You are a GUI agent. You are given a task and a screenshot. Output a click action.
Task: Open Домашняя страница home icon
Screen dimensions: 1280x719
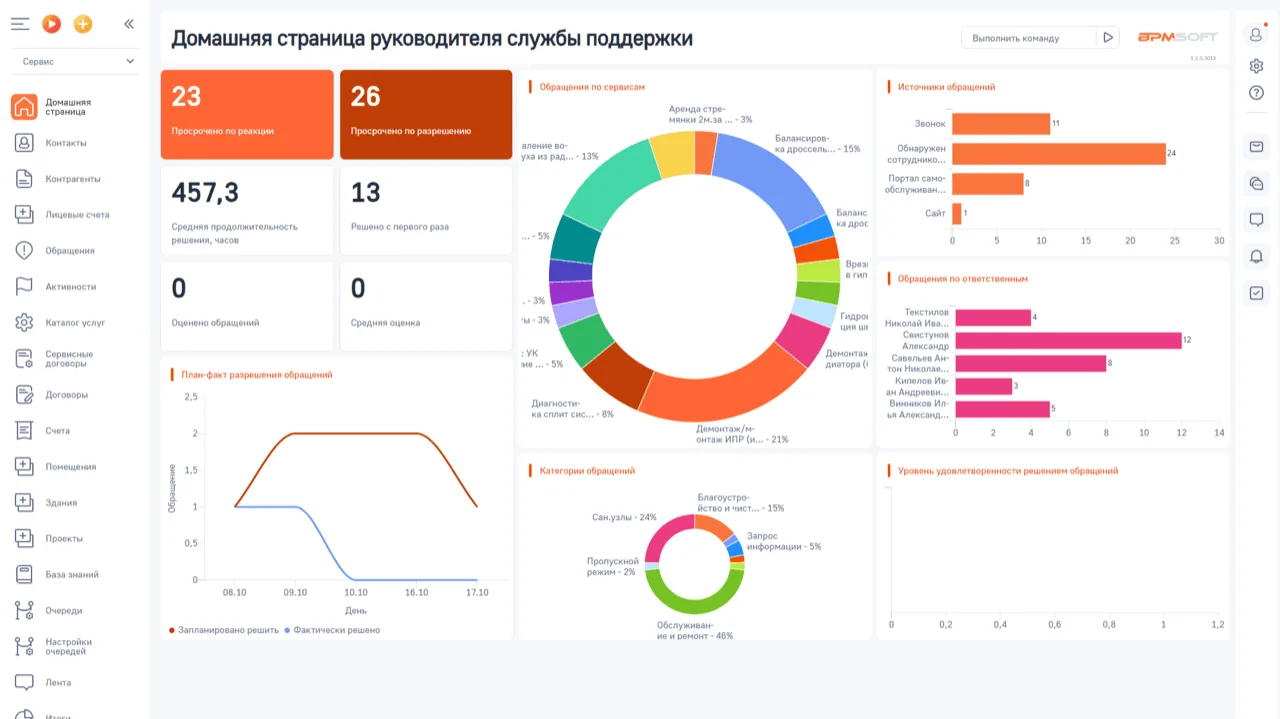pyautogui.click(x=25, y=107)
